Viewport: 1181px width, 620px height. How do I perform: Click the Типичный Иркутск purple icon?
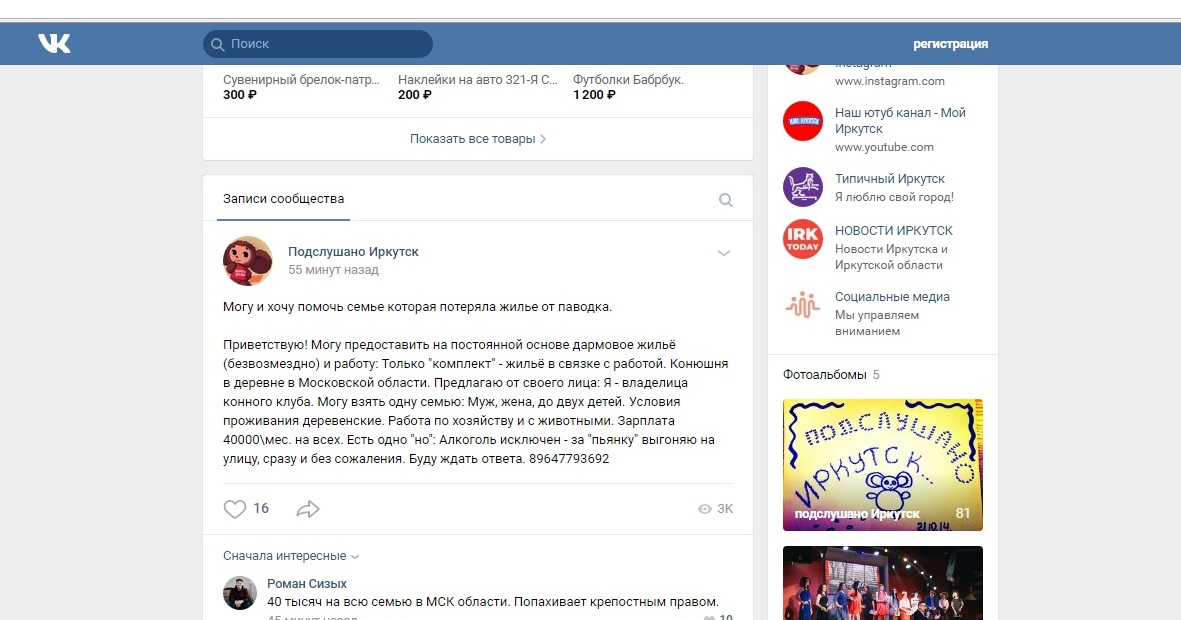point(803,187)
